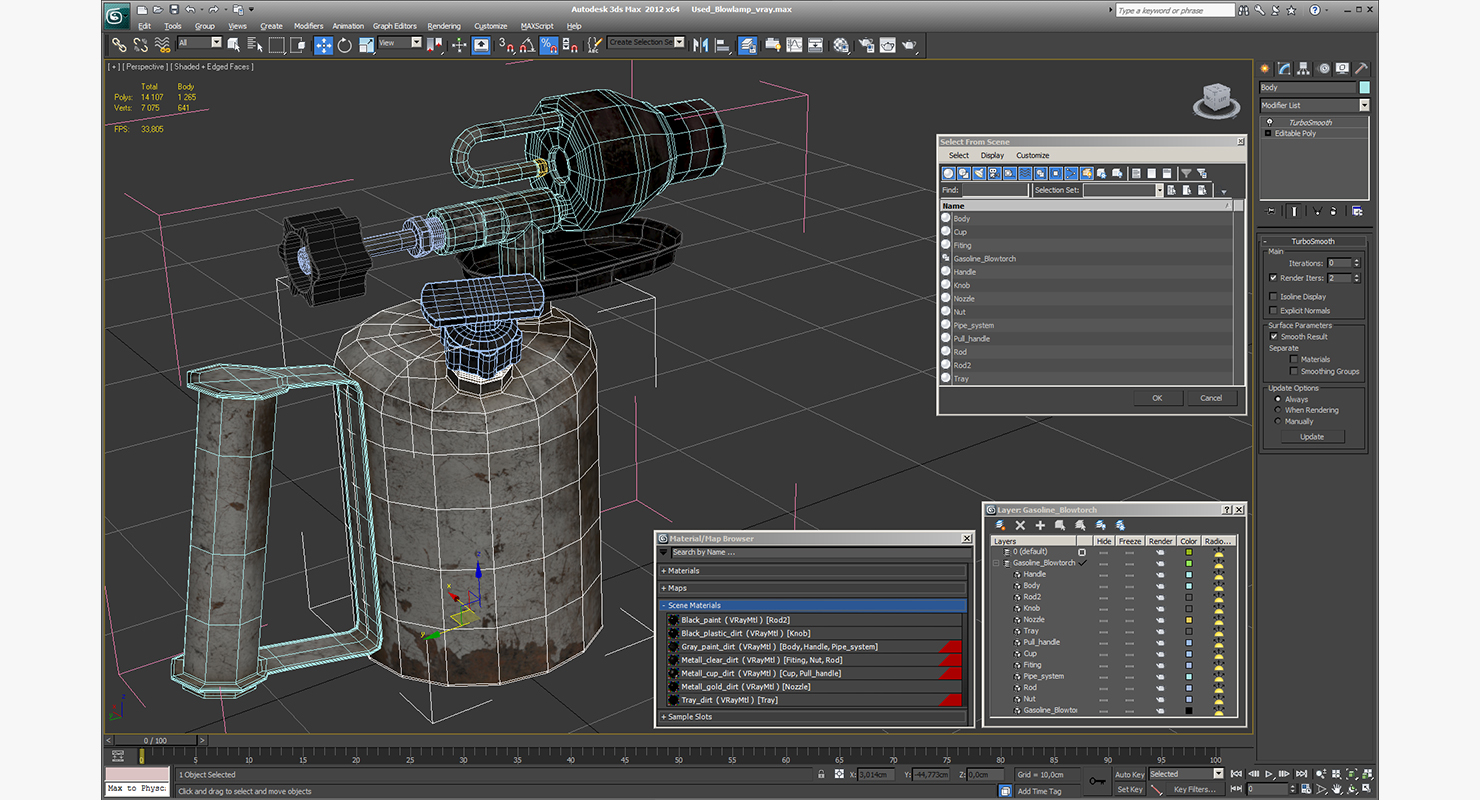
Task: Click the Key Filters button
Action: click(x=1196, y=790)
